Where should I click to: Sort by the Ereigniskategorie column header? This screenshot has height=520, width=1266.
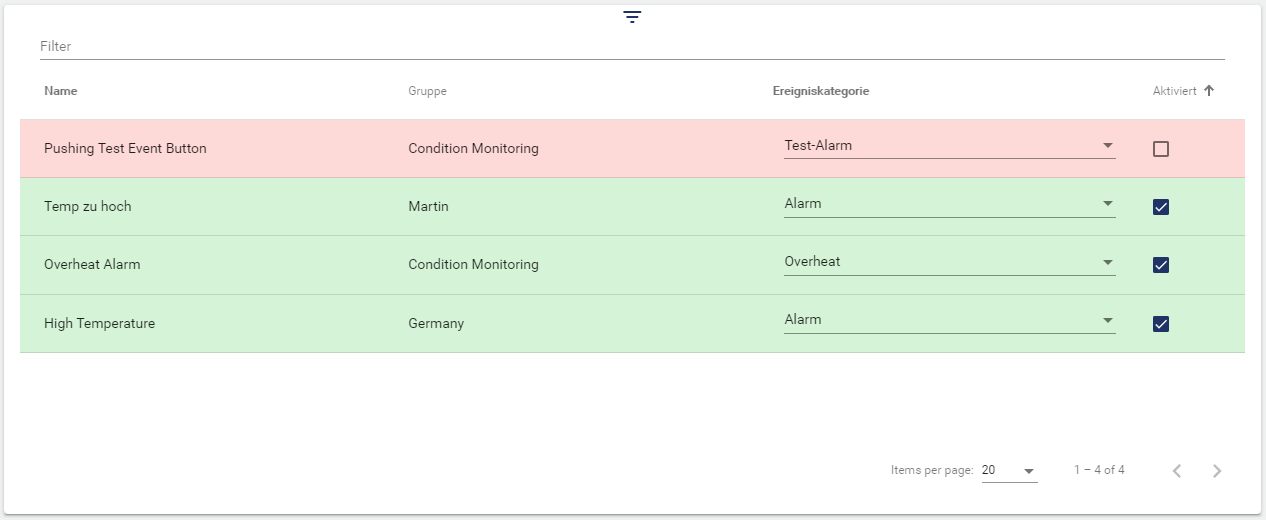click(820, 91)
